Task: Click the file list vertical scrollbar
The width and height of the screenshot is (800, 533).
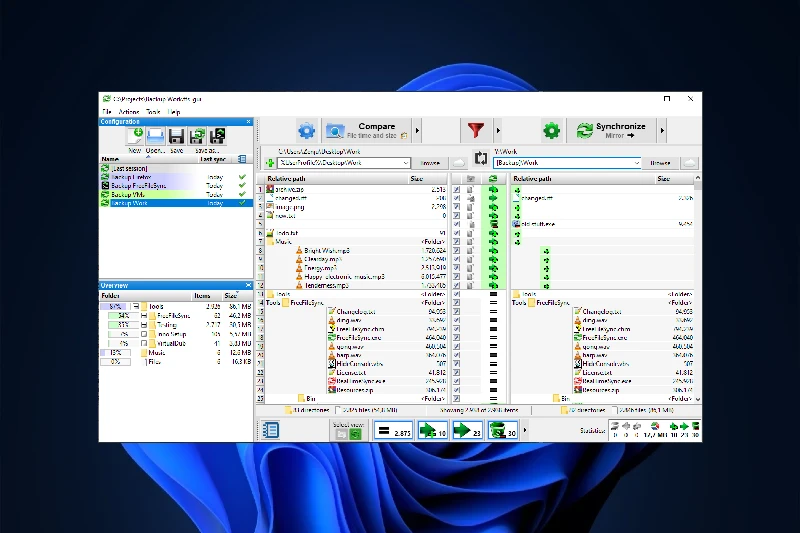Action: point(697,300)
